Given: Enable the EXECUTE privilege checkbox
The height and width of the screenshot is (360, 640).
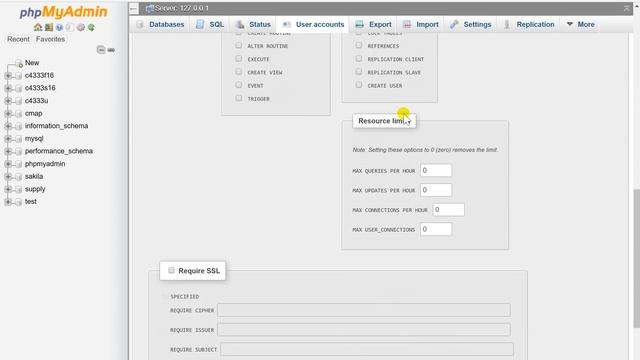Looking at the screenshot, I should coord(239,59).
